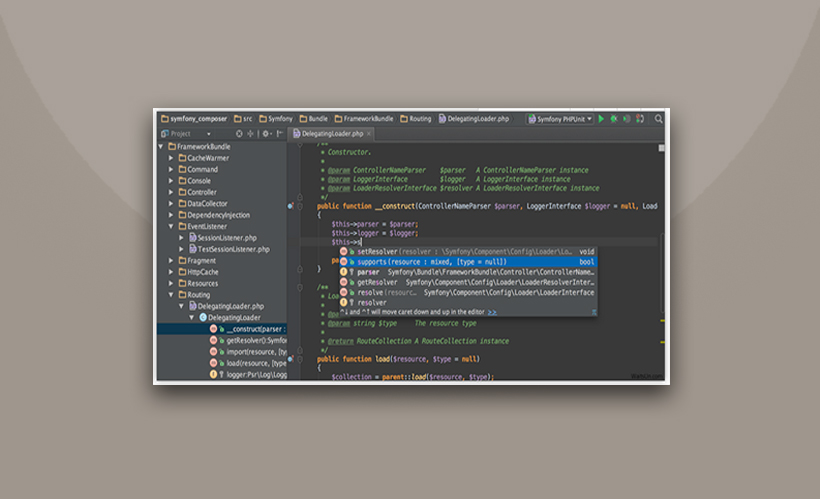Collapse the Routing folder
Image resolution: width=820 pixels, height=499 pixels.
171,295
